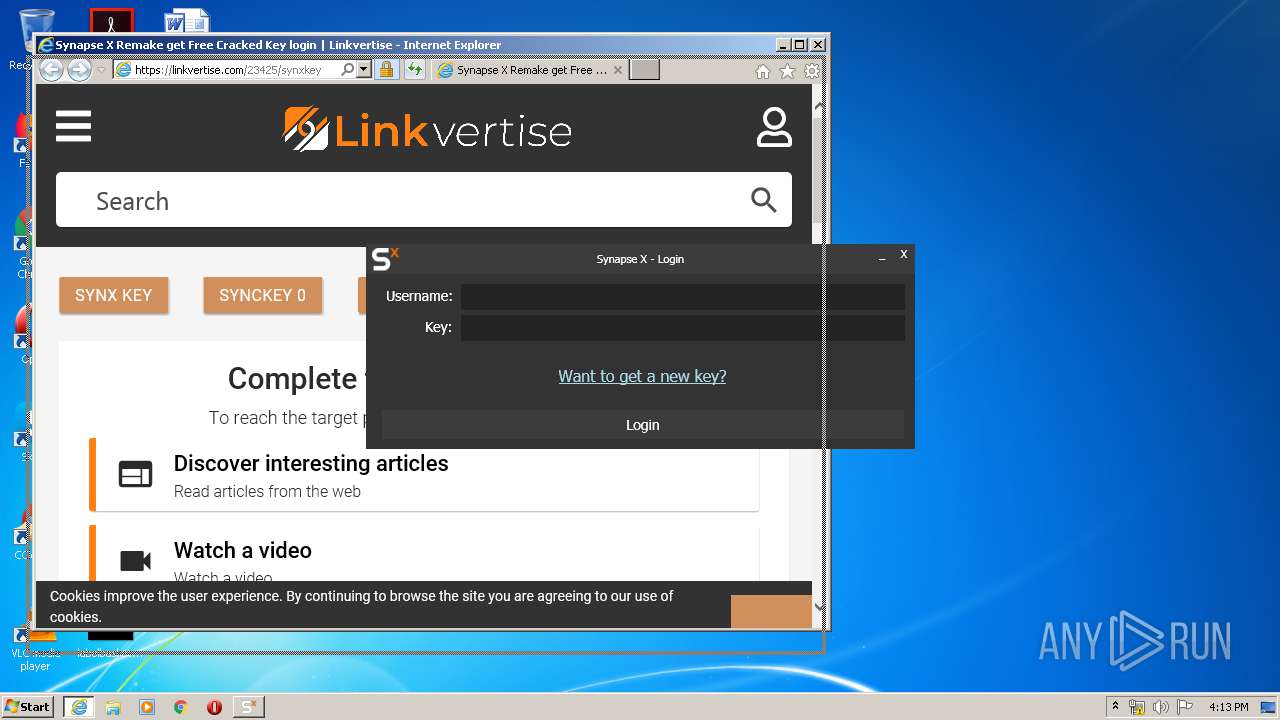The height and width of the screenshot is (720, 1280).
Task: Open the Windows Start menu
Action: tap(28, 706)
